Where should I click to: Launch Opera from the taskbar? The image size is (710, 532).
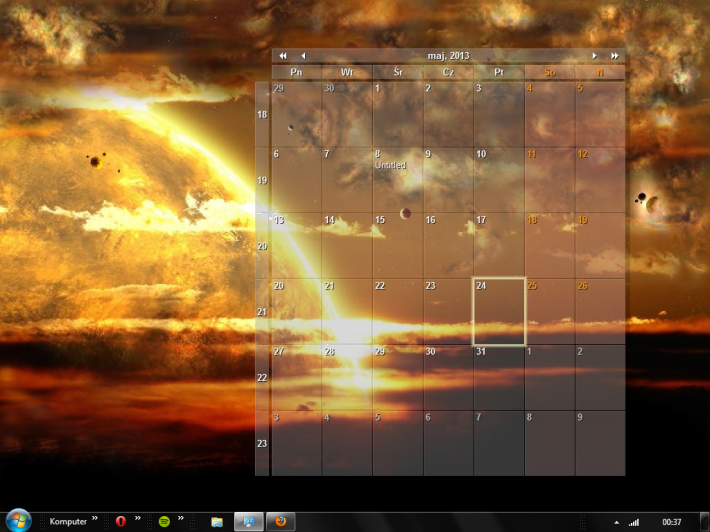click(120, 522)
